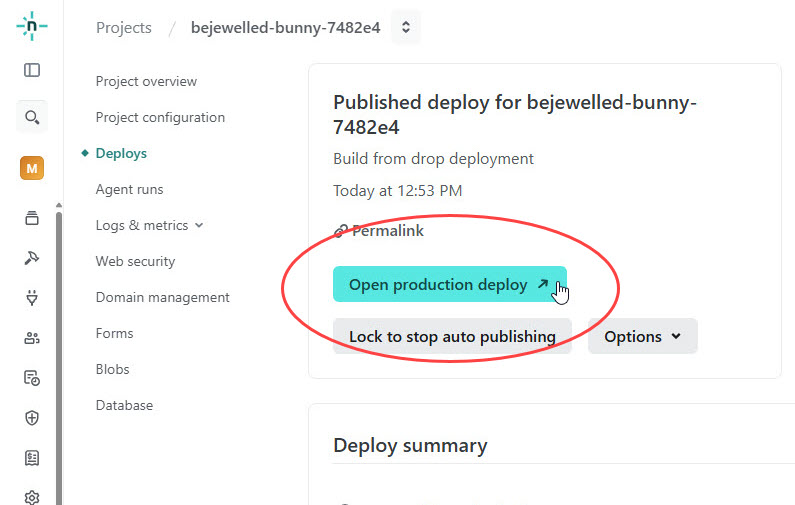Open the security shield icon in sidebar
The image size is (795, 505).
32,418
